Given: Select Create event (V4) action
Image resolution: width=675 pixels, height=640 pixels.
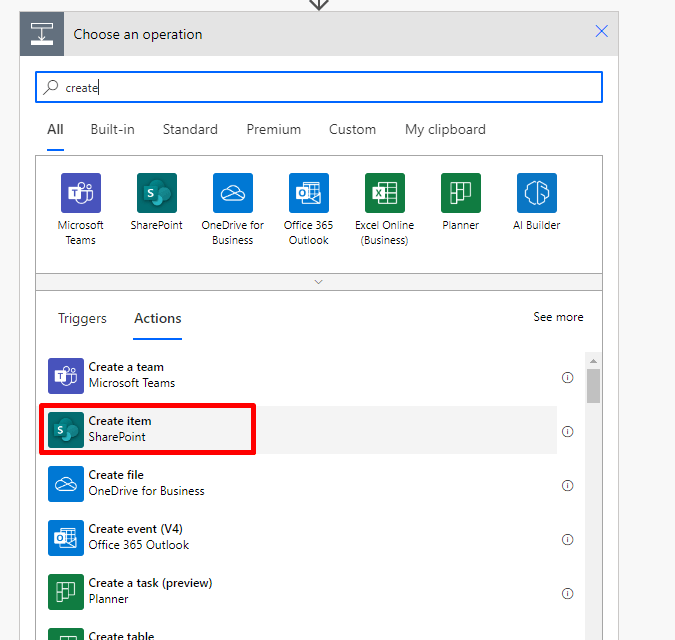Looking at the screenshot, I should tap(136, 537).
